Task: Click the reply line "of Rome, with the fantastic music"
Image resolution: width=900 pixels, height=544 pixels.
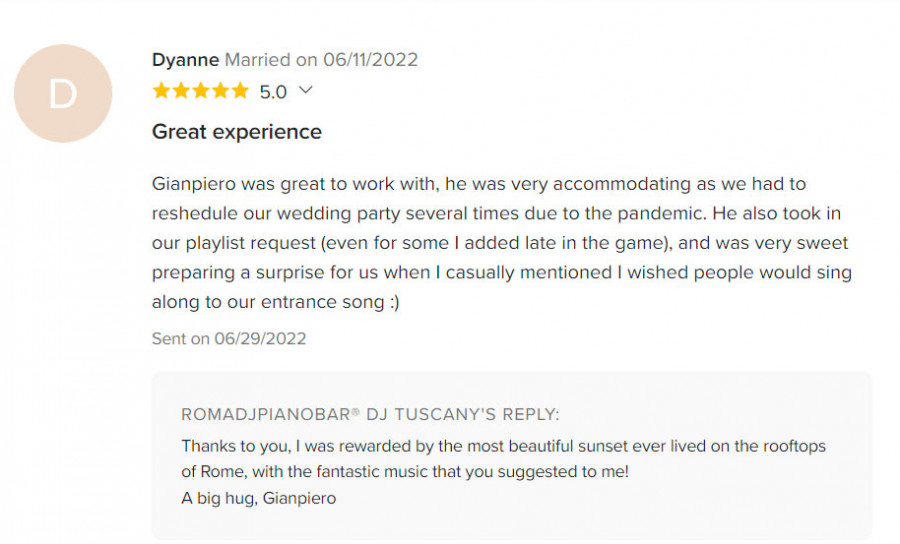Action: (405, 472)
